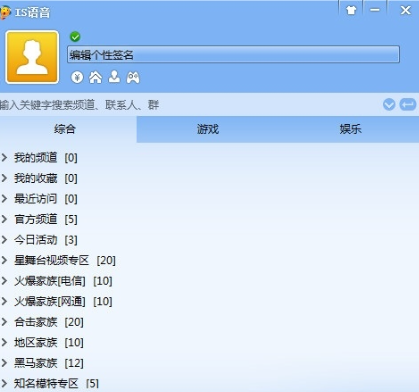419x392 pixels.
Task: Select the 火爆家族[网通] [10] row text
Action: pos(63,301)
